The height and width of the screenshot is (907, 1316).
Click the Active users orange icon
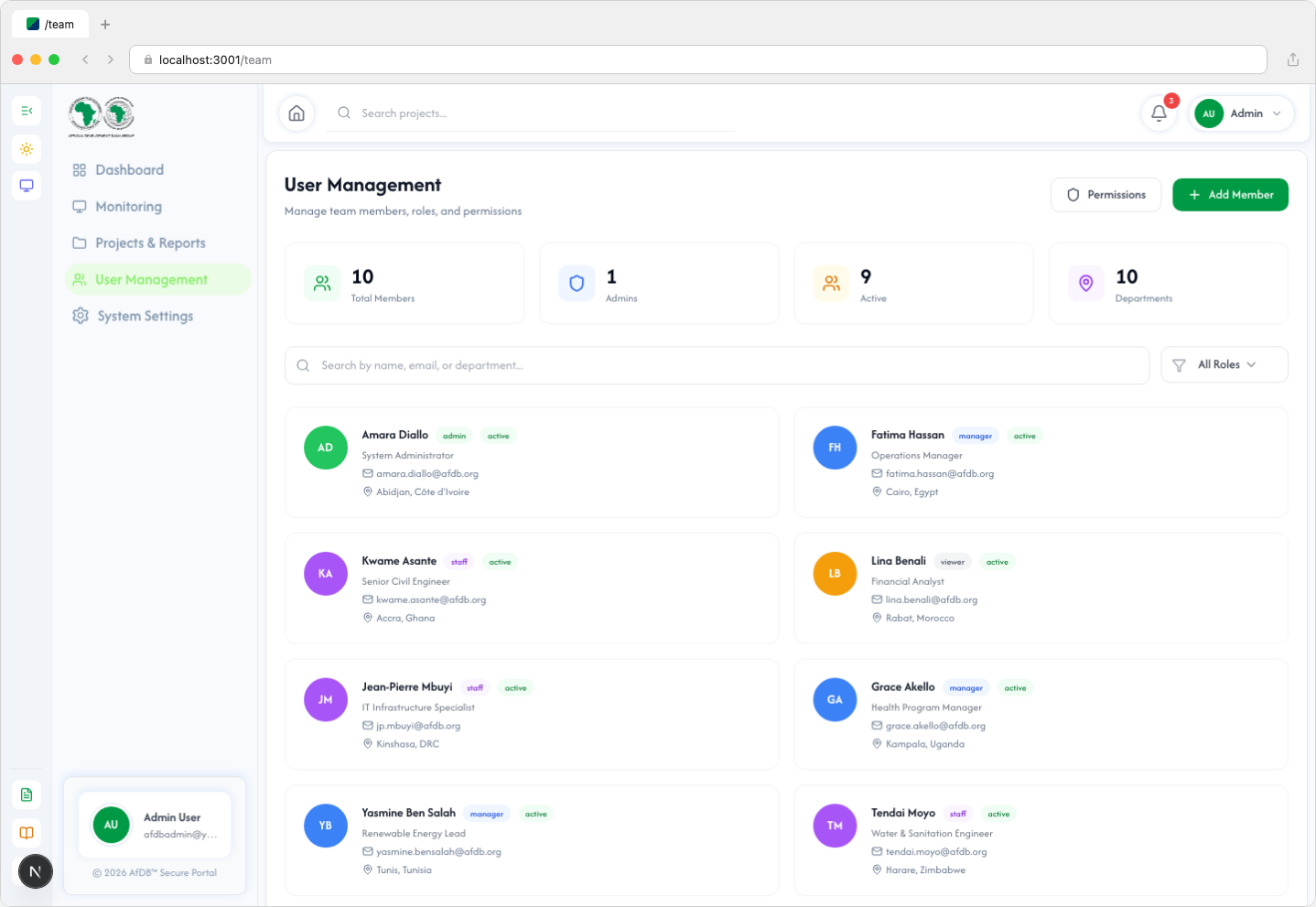click(x=831, y=284)
